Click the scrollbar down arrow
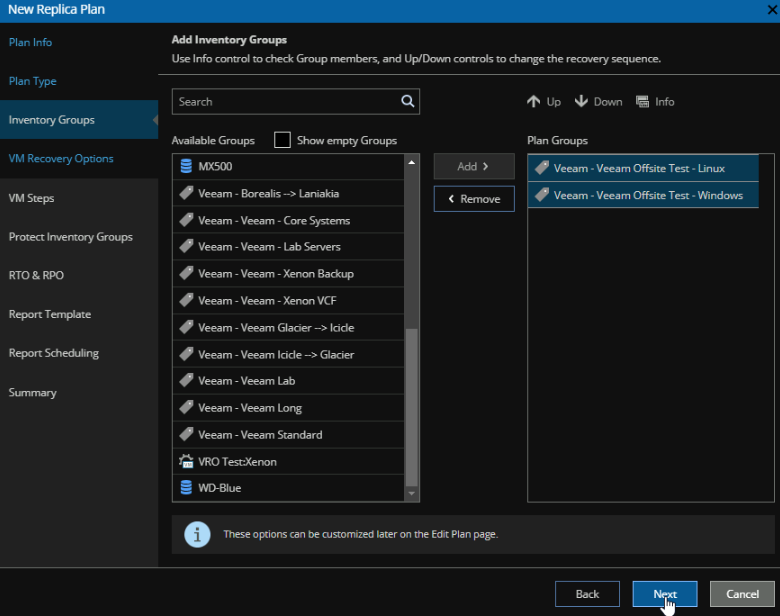 pos(411,494)
